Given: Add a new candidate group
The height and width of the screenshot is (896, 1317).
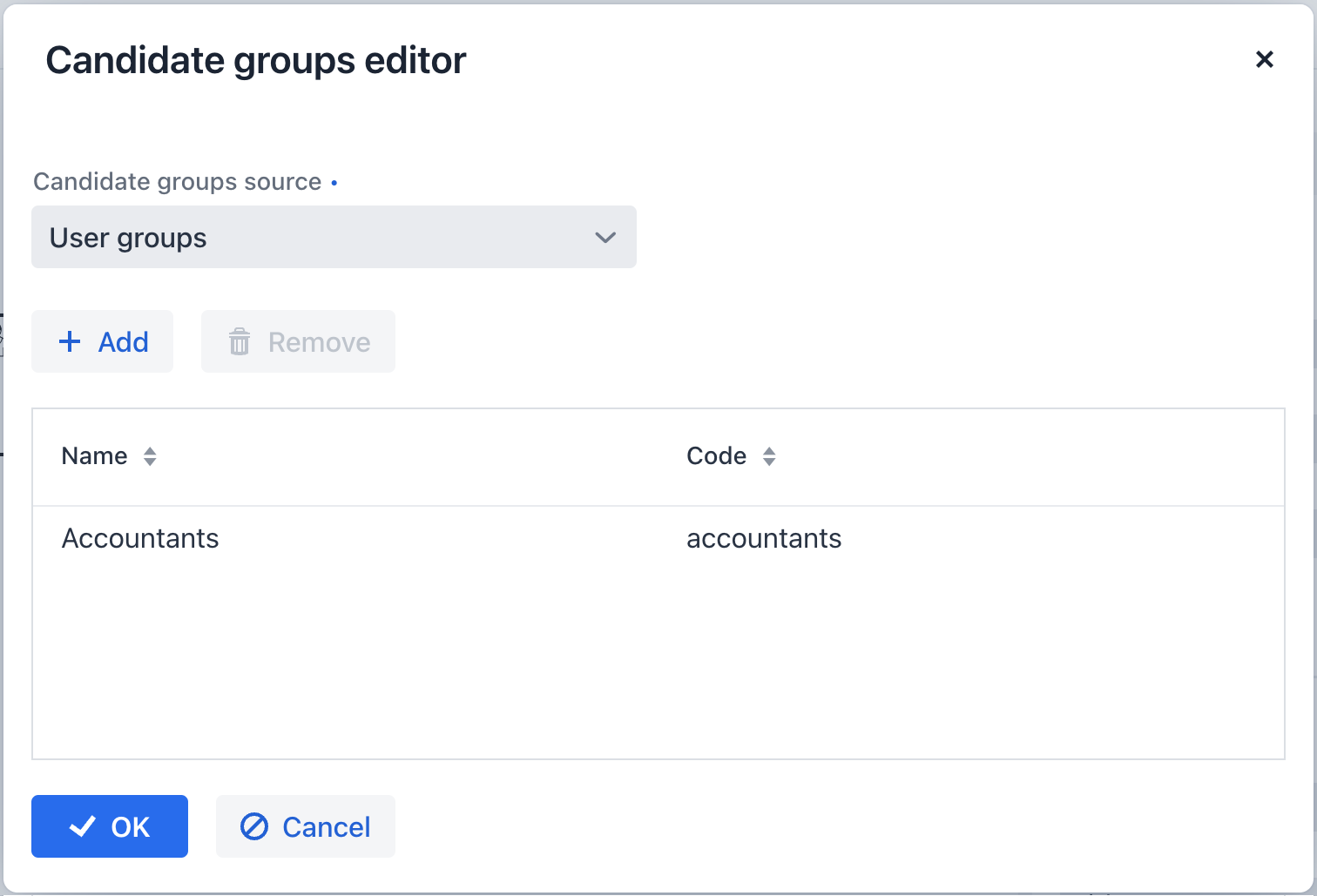Looking at the screenshot, I should pyautogui.click(x=102, y=341).
